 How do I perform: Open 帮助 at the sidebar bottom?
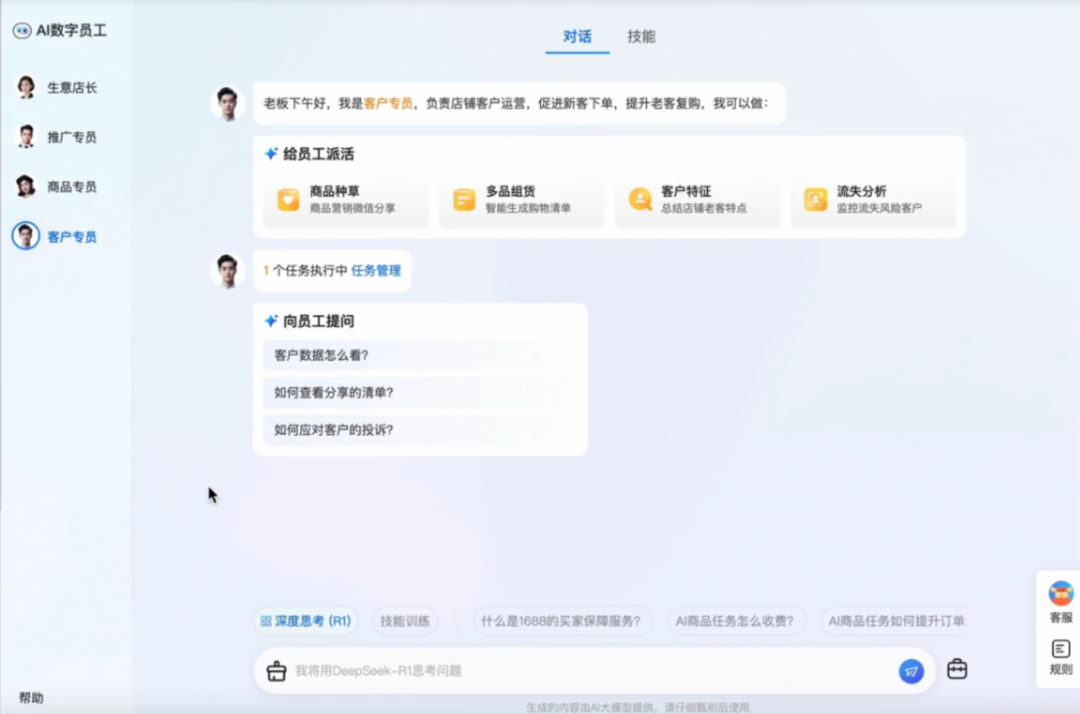[x=31, y=698]
